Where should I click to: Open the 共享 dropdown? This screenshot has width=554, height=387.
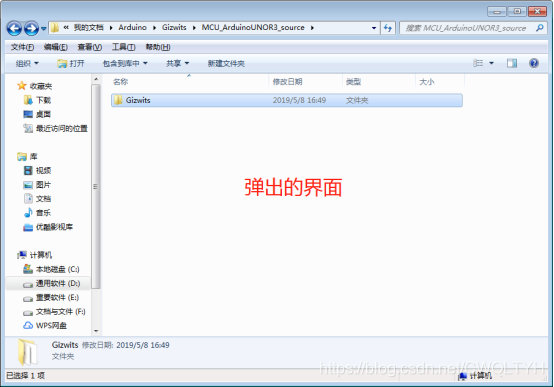click(177, 64)
